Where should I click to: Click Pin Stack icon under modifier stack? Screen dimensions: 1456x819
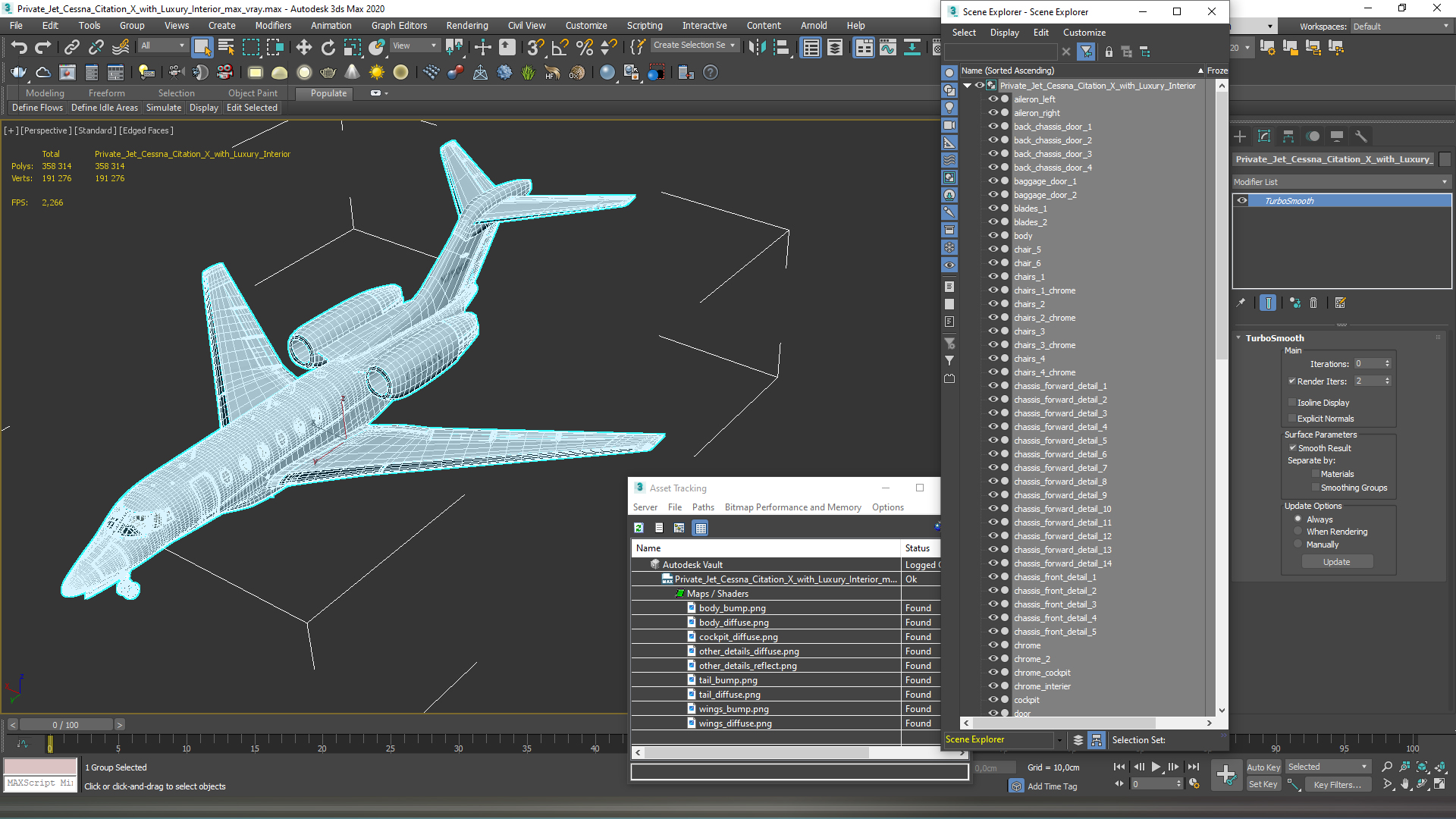1241,303
